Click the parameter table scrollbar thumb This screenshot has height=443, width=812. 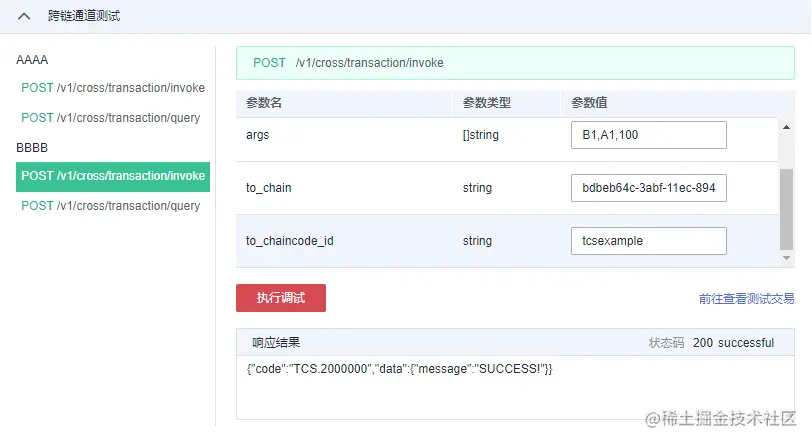coord(786,209)
